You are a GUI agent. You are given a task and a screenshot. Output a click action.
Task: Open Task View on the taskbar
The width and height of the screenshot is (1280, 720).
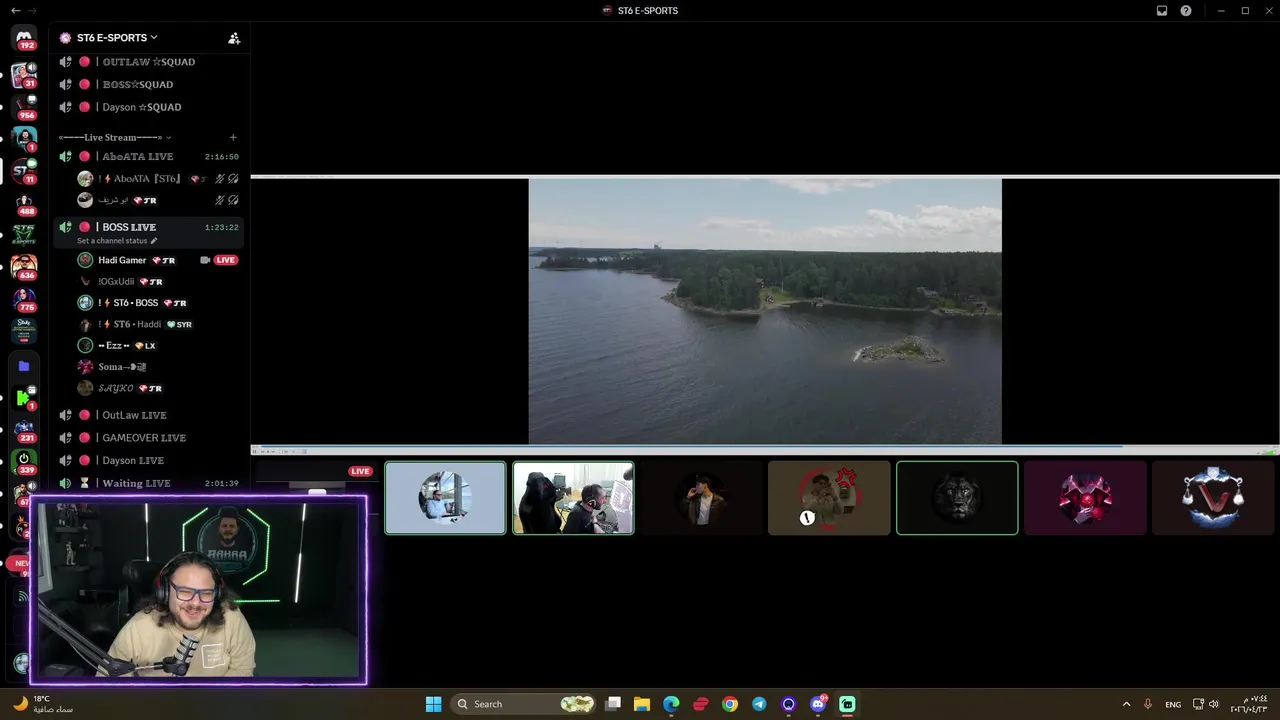613,704
